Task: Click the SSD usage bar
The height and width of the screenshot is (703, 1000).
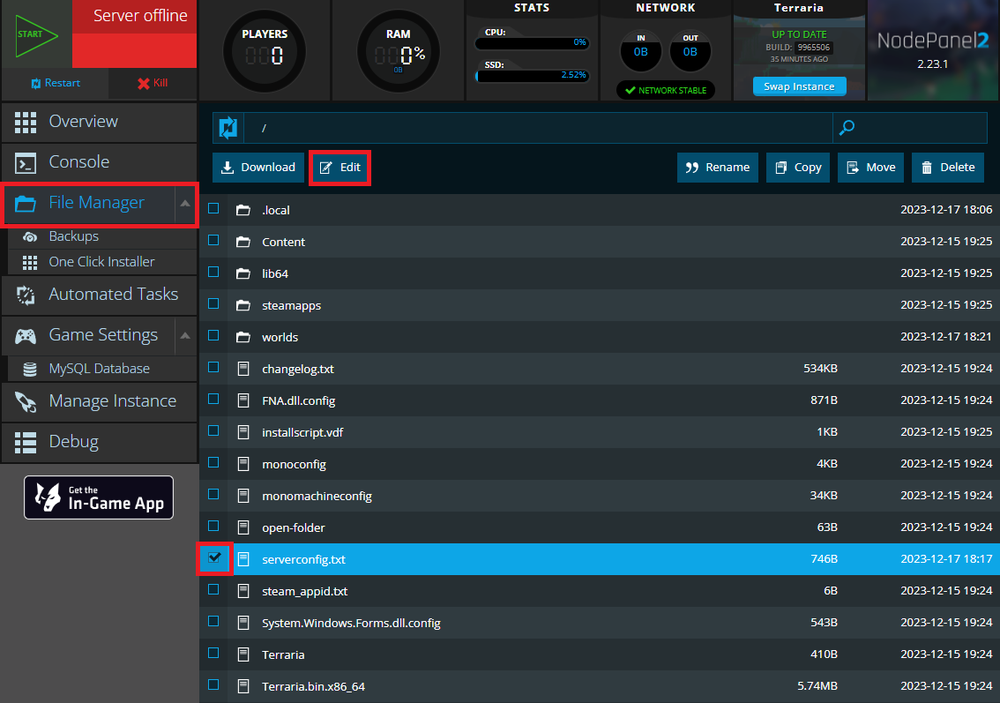Action: pos(532,75)
